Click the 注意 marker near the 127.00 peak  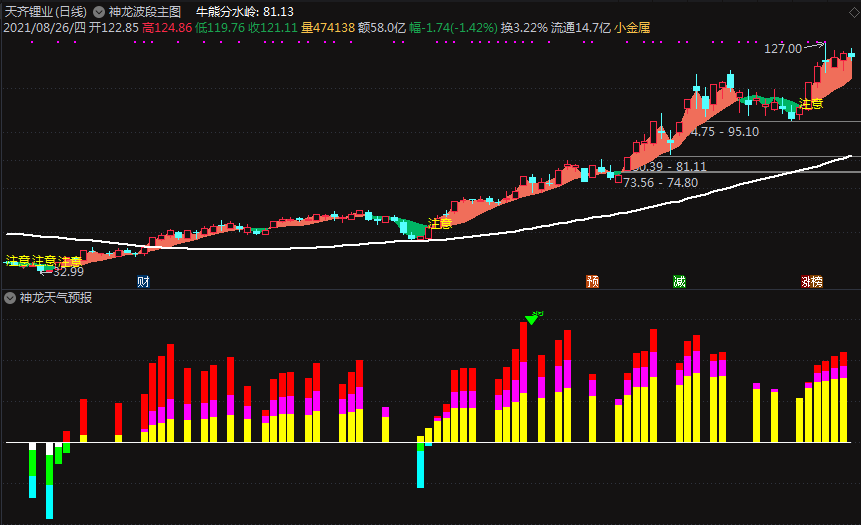click(811, 104)
